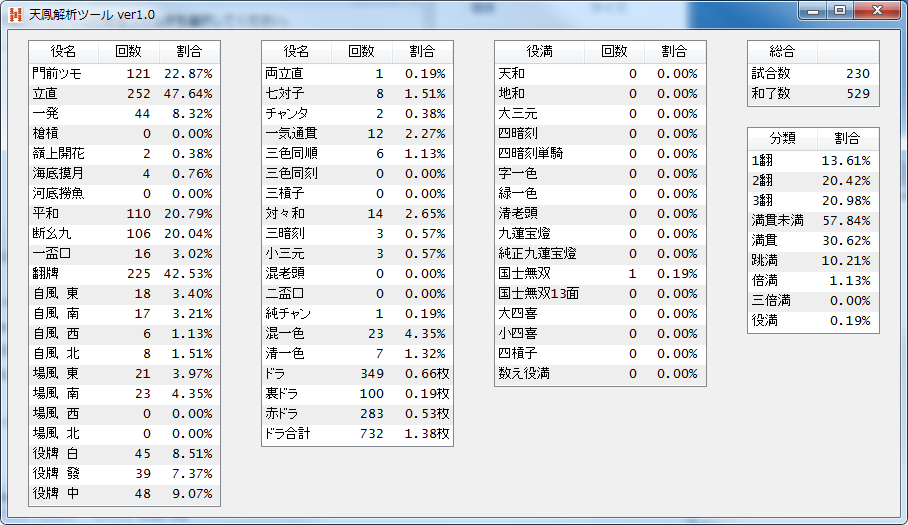This screenshot has width=908, height=525.
Task: Select the 断幺九 row
Action: [x=125, y=234]
